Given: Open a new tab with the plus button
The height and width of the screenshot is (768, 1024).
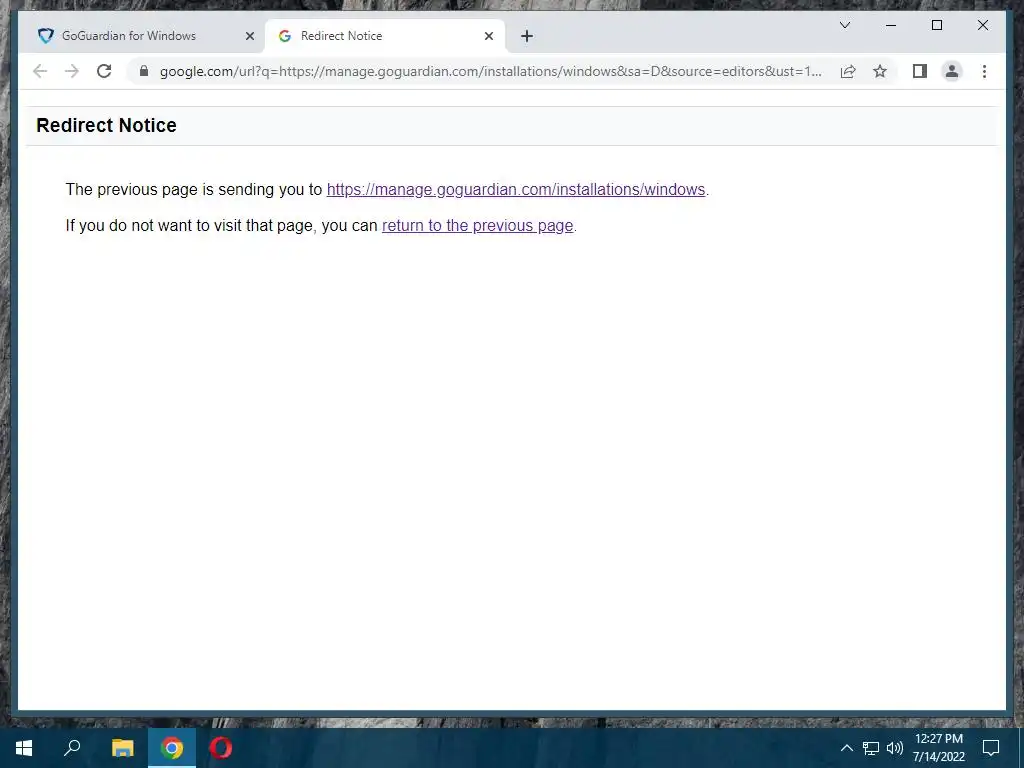Looking at the screenshot, I should (527, 36).
